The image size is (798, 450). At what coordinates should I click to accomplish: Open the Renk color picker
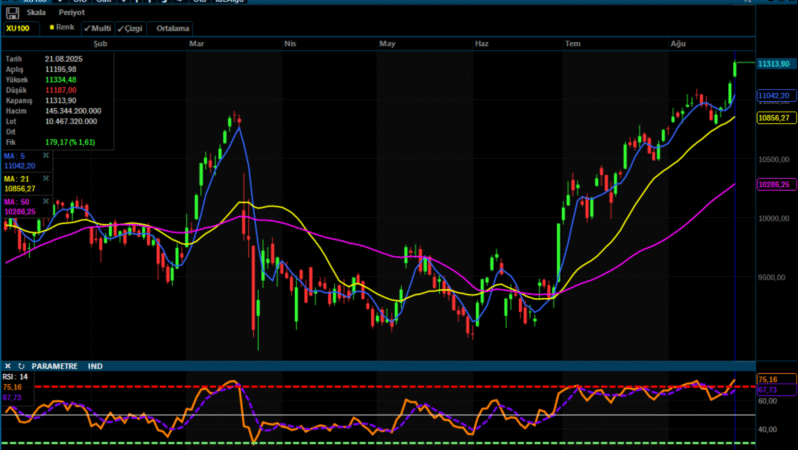pyautogui.click(x=62, y=27)
